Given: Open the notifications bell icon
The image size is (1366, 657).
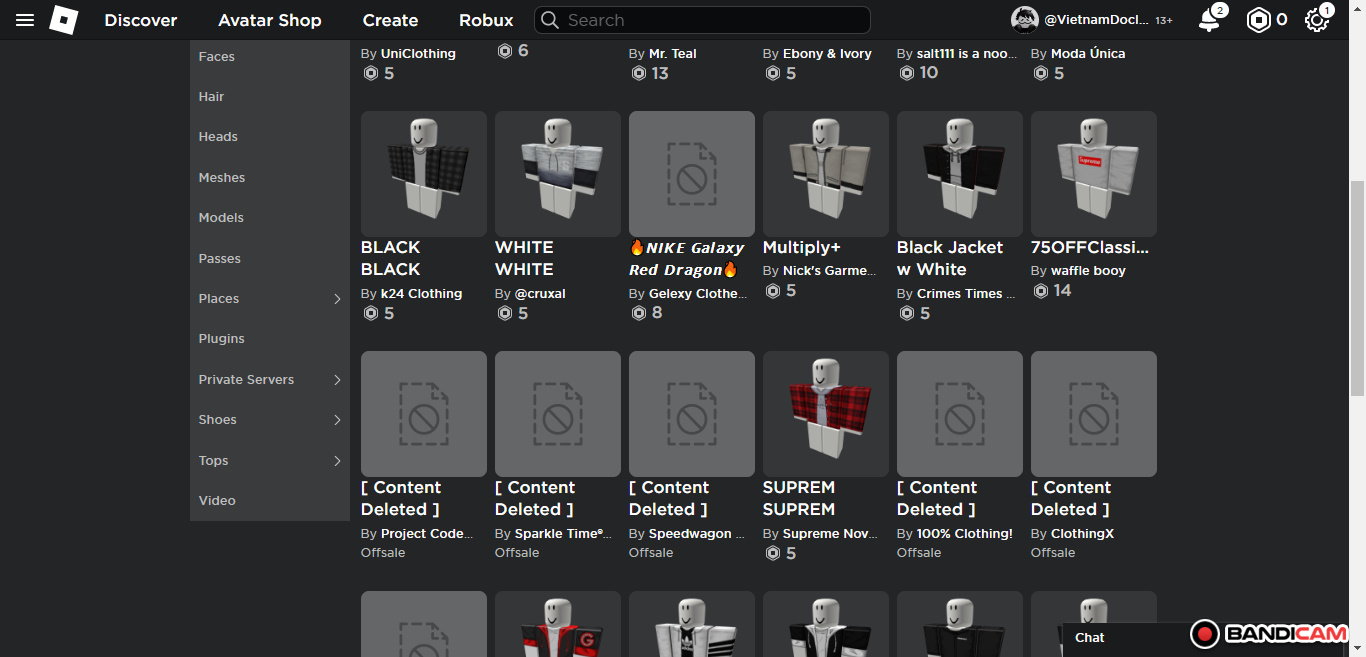Looking at the screenshot, I should pos(1209,20).
